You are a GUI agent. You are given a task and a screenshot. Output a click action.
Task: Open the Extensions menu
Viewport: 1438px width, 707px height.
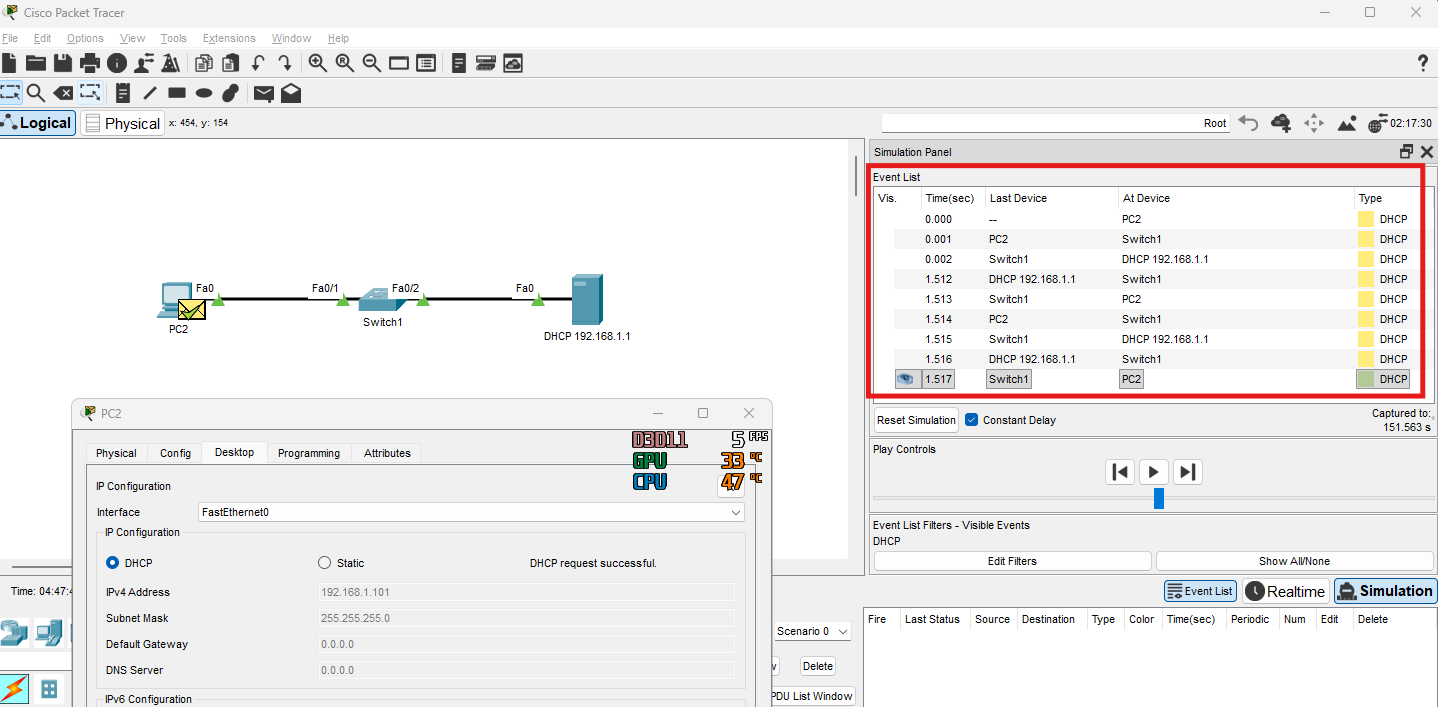229,38
